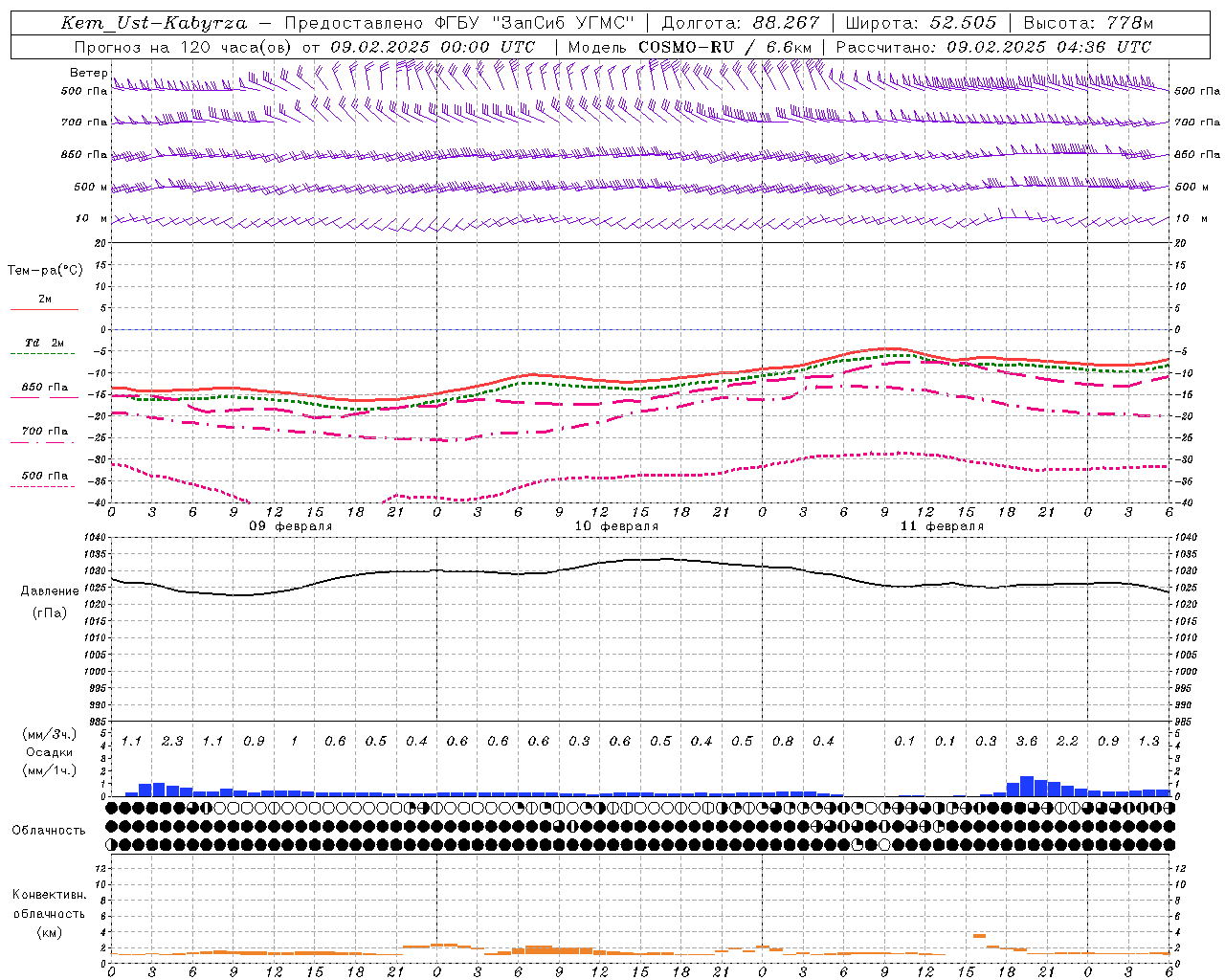1225x980 pixels.
Task: Click the Рассчитано: 09.02.2025 04:36 UTC timestamp
Action: [x=993, y=47]
